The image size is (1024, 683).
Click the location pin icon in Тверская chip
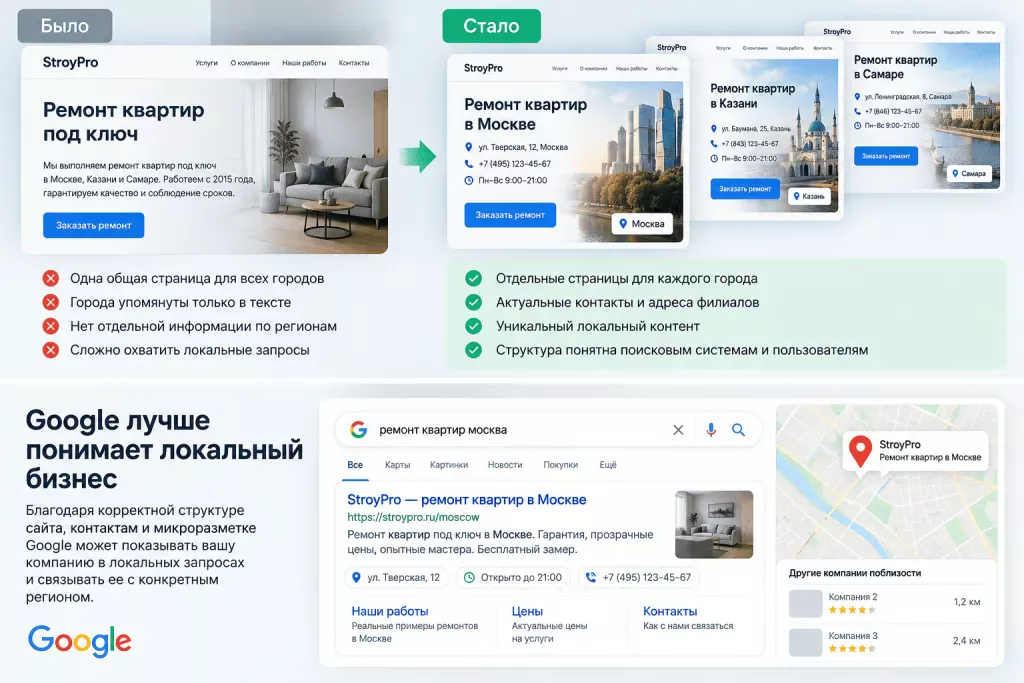356,577
